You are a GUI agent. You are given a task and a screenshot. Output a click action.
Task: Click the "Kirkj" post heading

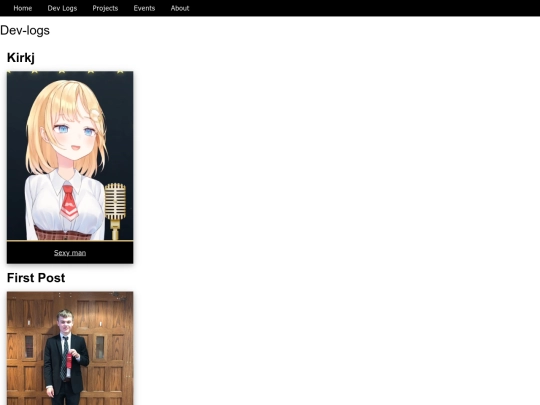coord(21,58)
